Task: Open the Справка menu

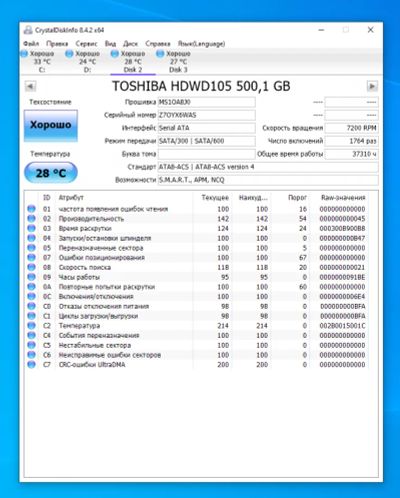Action: [x=158, y=44]
